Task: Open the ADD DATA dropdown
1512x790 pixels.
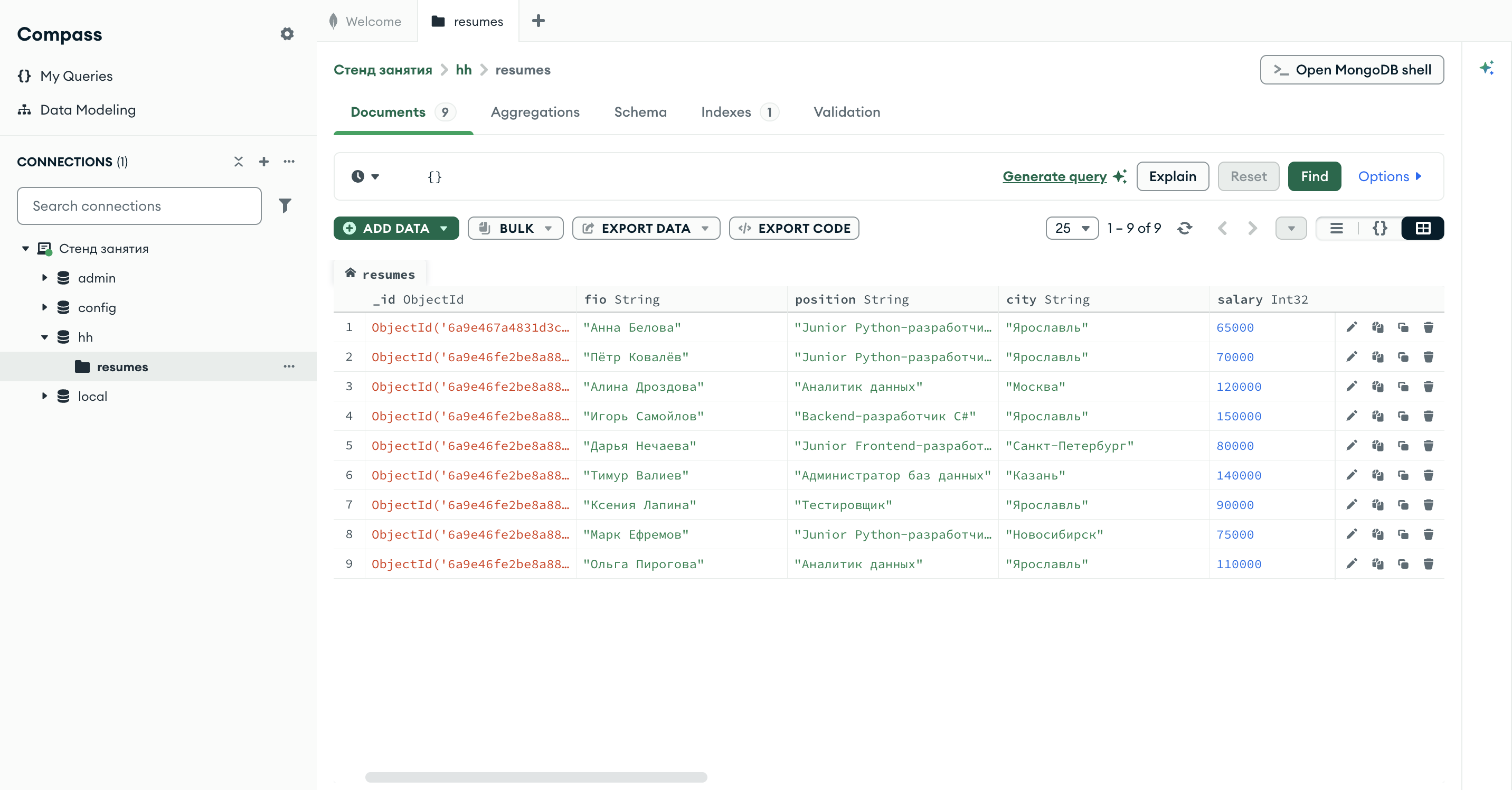Action: 396,228
